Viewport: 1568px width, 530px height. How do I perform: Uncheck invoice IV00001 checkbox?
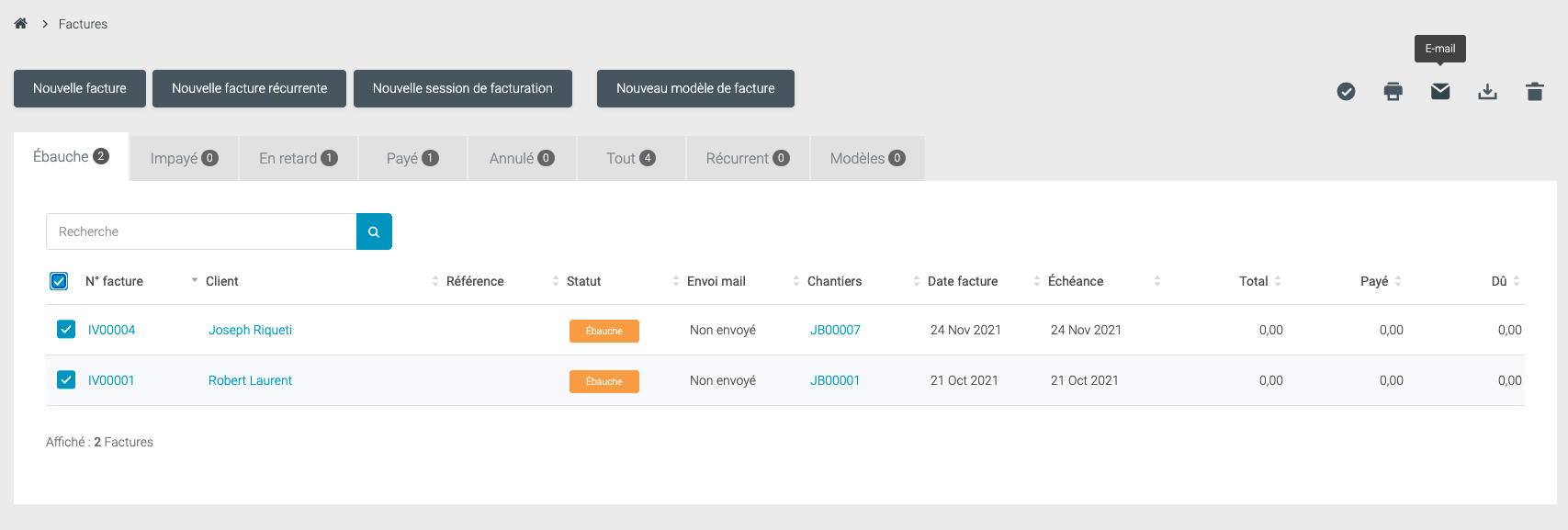[66, 380]
